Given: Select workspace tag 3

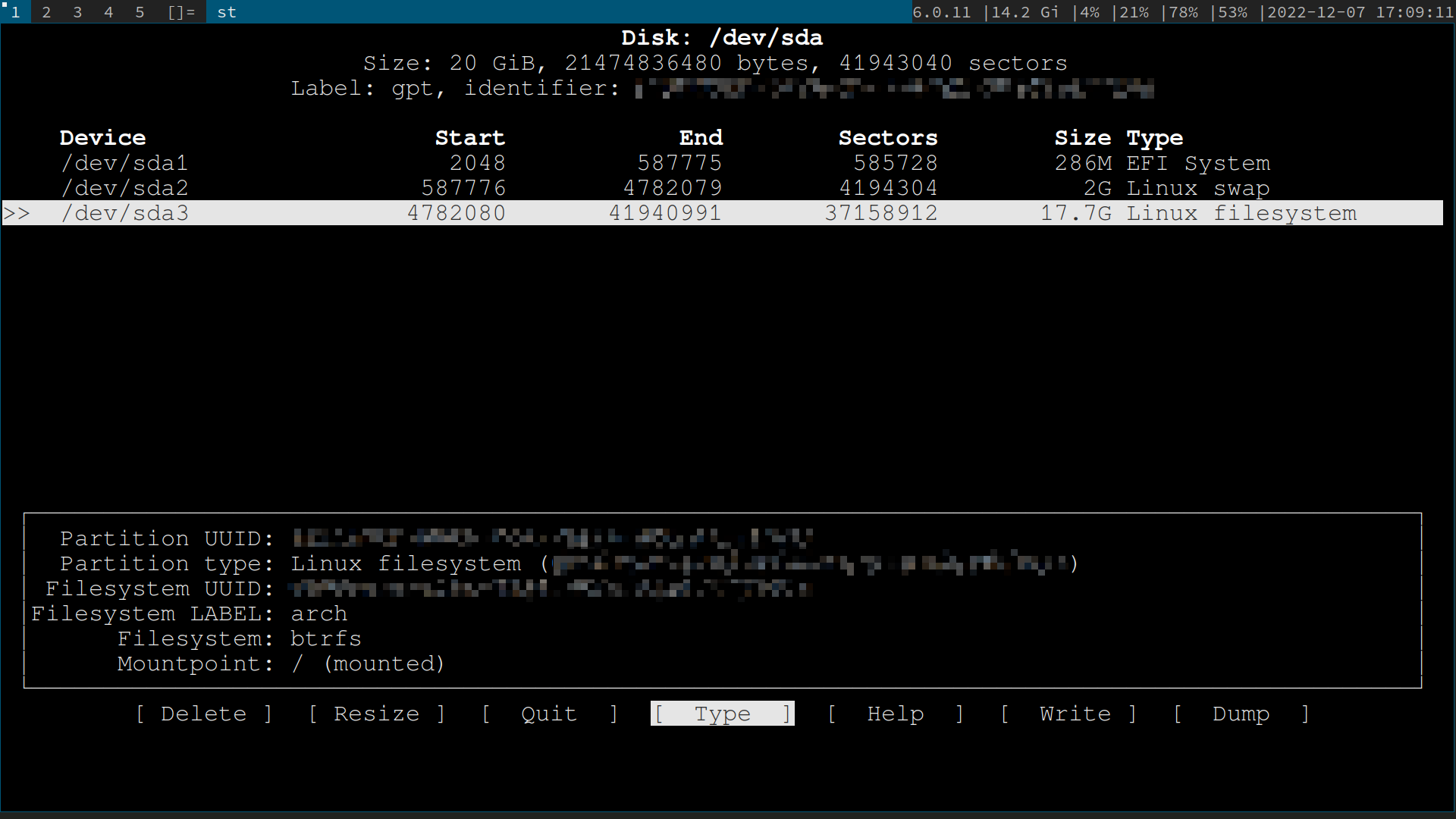Looking at the screenshot, I should (77, 12).
